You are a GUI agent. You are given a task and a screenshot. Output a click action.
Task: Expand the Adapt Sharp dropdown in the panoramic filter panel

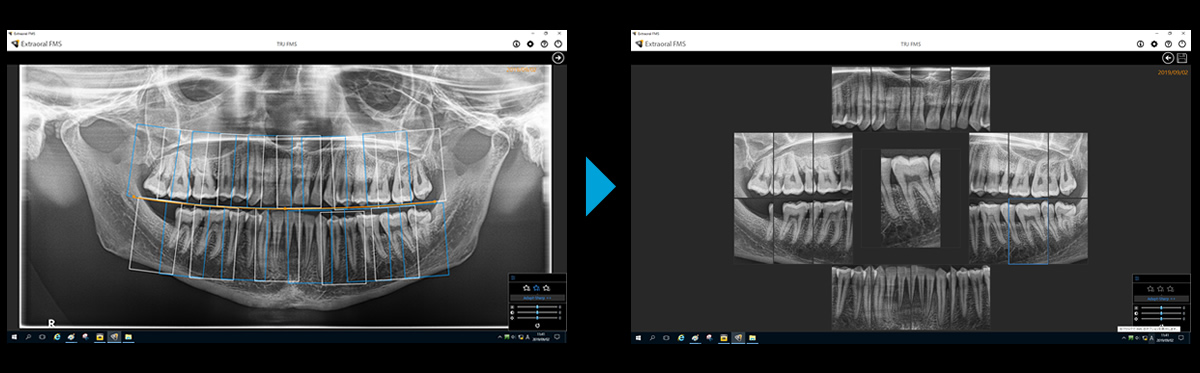537,298
